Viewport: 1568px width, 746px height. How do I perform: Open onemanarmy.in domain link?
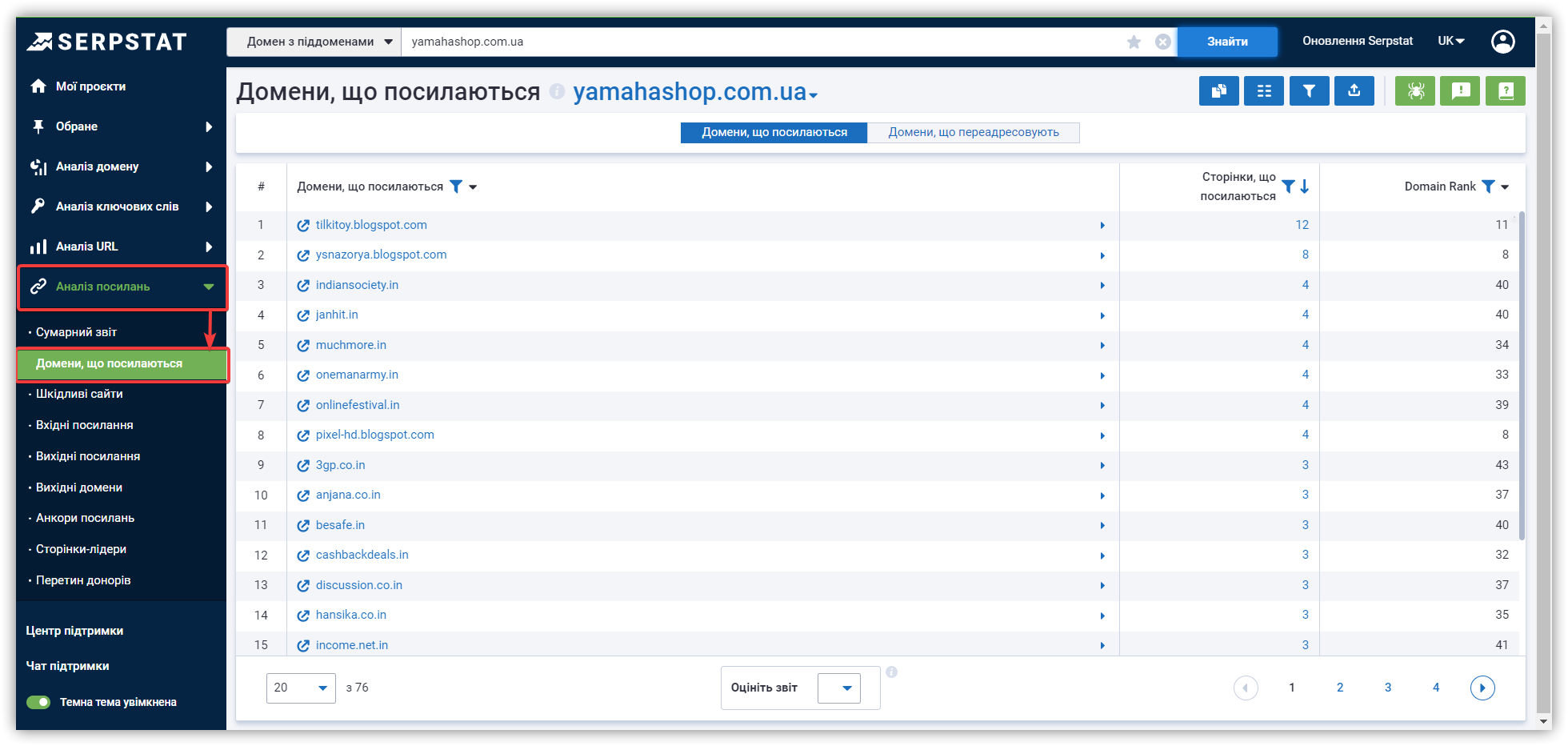pyautogui.click(x=357, y=375)
